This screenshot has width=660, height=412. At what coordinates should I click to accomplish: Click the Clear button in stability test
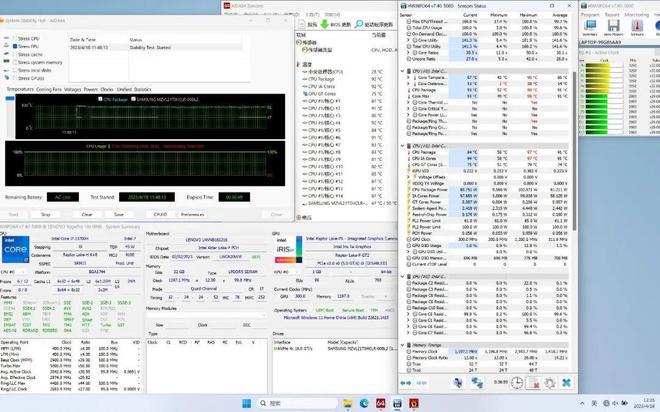click(x=87, y=214)
